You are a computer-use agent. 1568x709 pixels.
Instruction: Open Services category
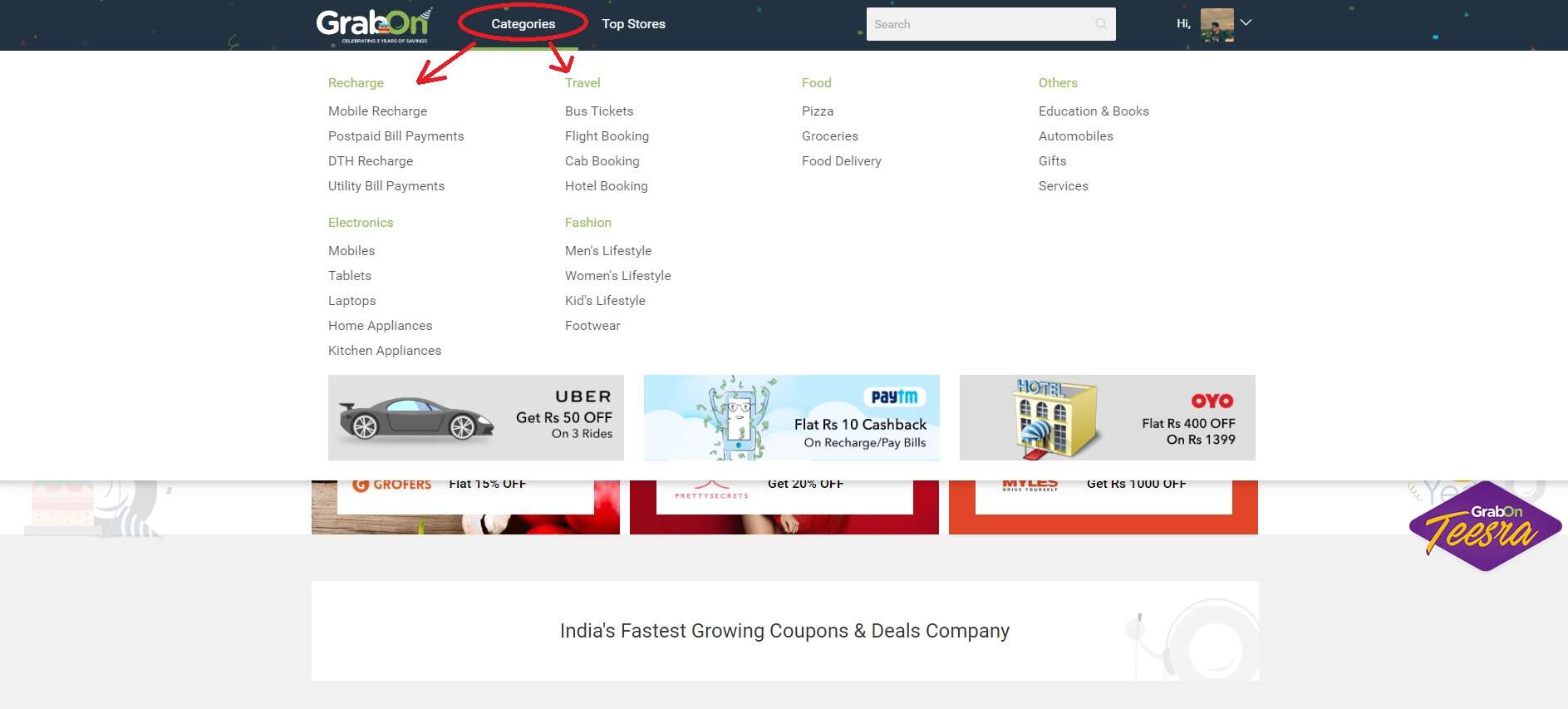(1064, 186)
